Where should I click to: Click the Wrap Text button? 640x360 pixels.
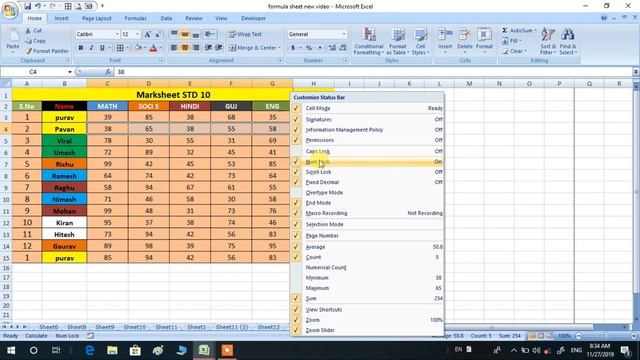[x=245, y=34]
